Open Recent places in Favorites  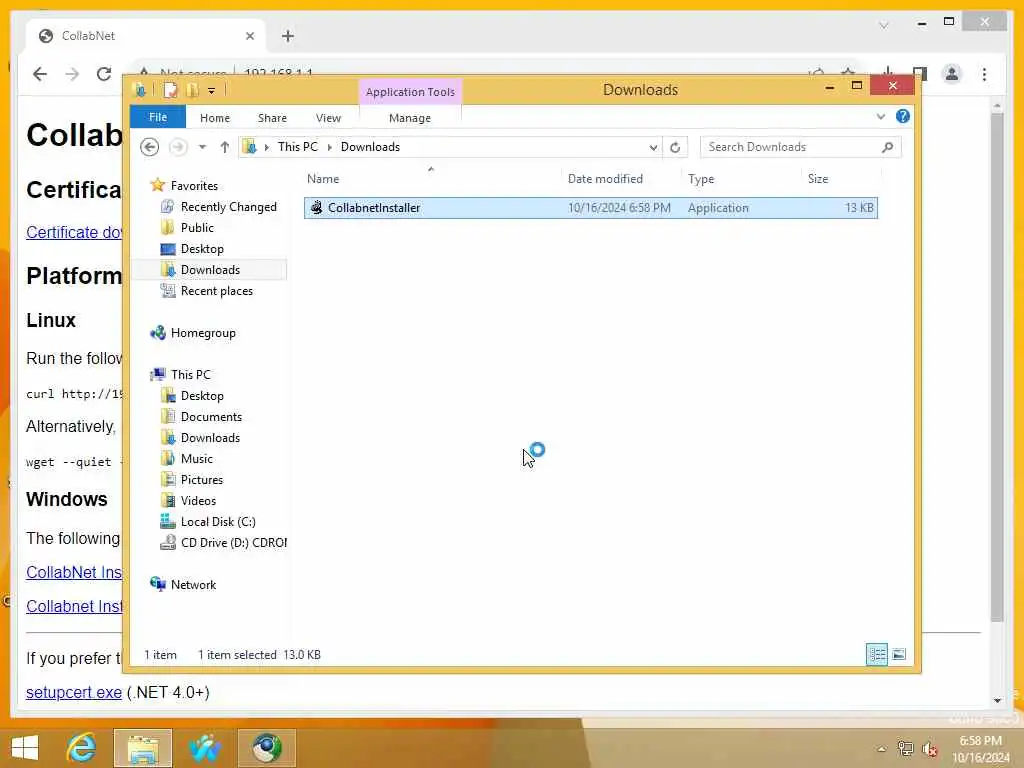(216, 291)
